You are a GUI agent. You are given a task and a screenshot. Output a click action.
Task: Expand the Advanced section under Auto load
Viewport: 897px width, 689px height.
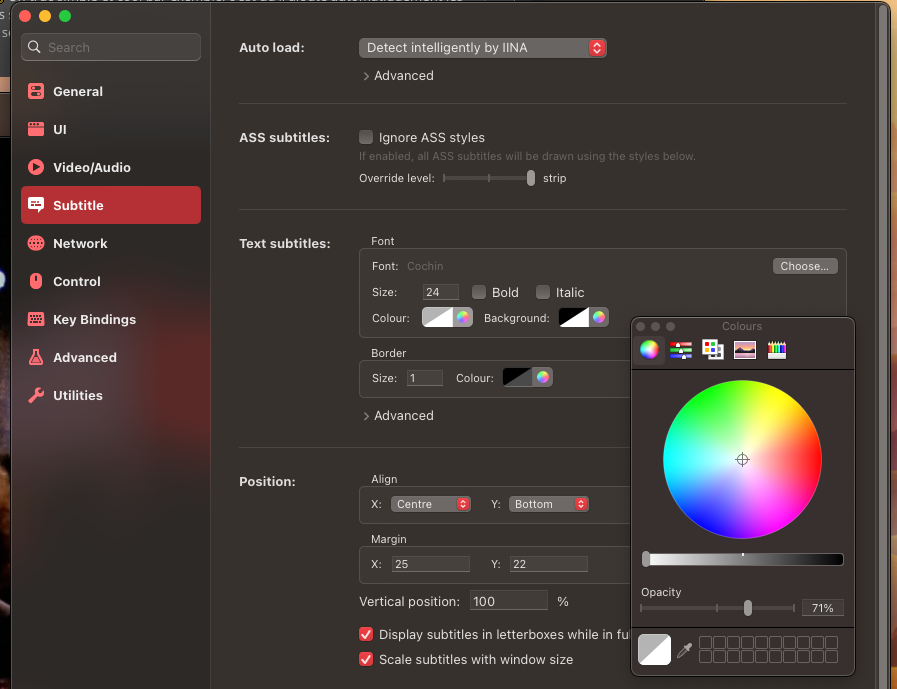[399, 75]
